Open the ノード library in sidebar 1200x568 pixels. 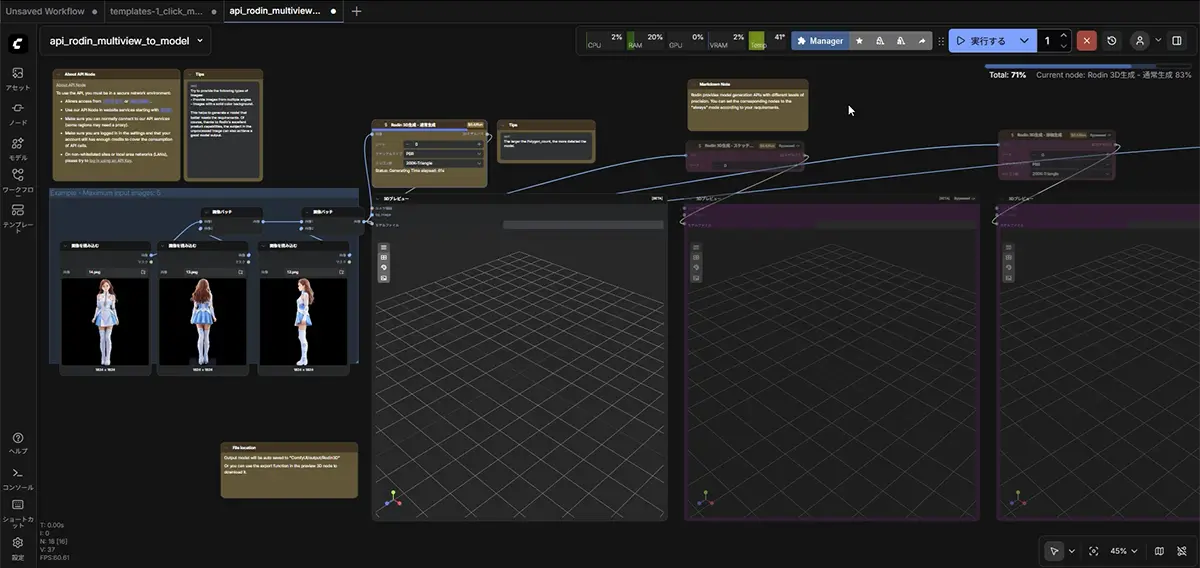click(x=17, y=112)
